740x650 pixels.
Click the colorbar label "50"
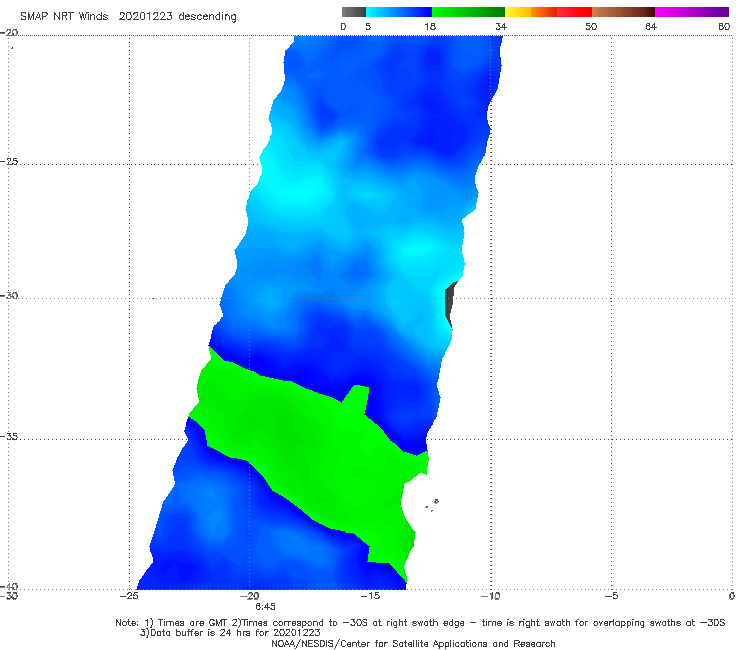click(x=591, y=26)
